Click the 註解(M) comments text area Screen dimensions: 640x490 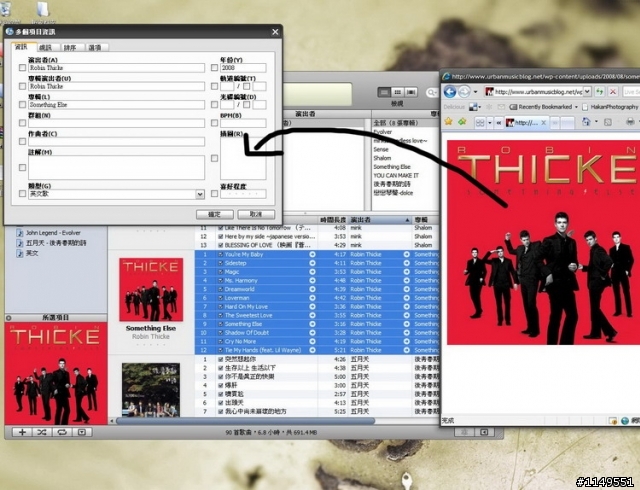pyautogui.click(x=116, y=167)
